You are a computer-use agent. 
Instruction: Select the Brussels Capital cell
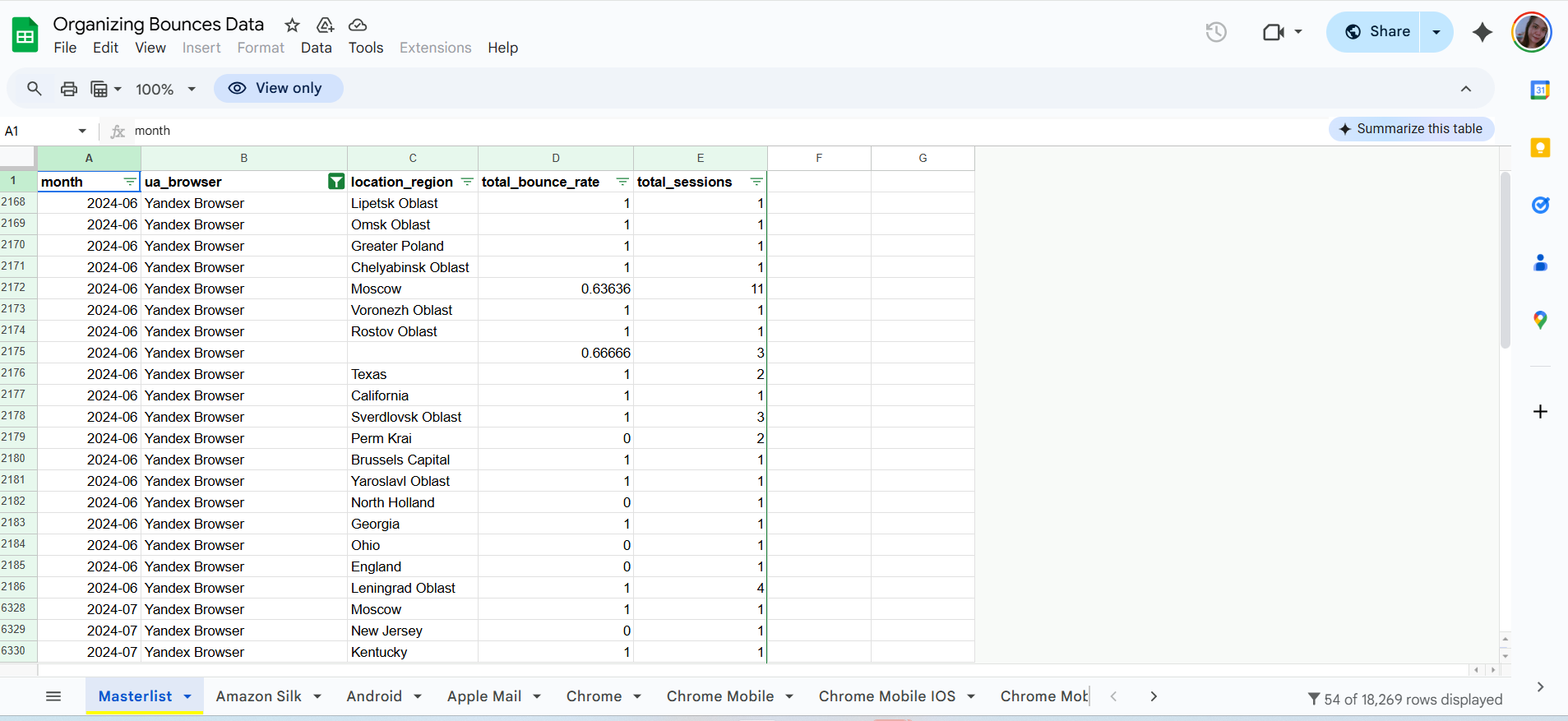(x=413, y=460)
